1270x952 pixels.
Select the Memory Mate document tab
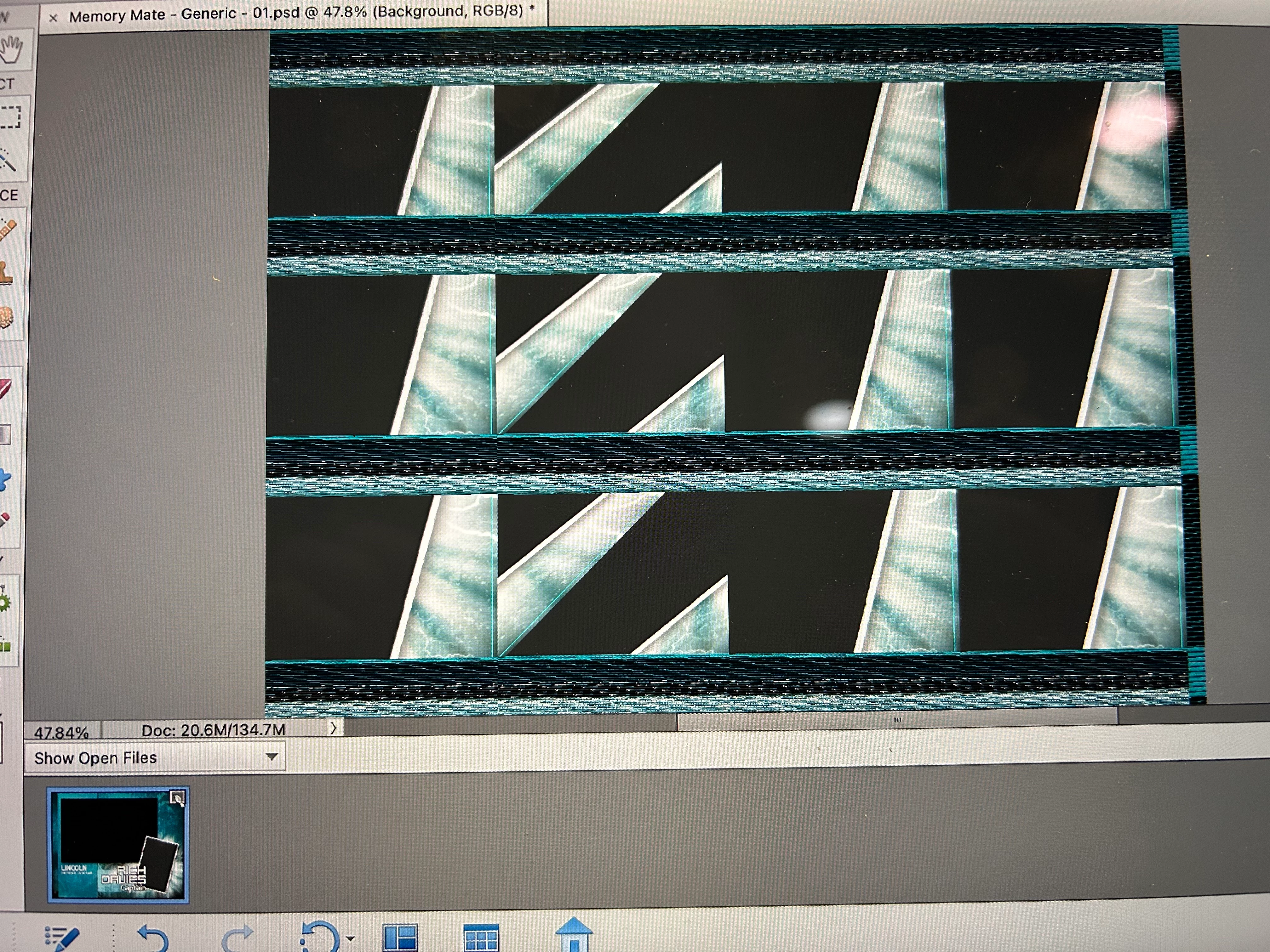point(296,13)
